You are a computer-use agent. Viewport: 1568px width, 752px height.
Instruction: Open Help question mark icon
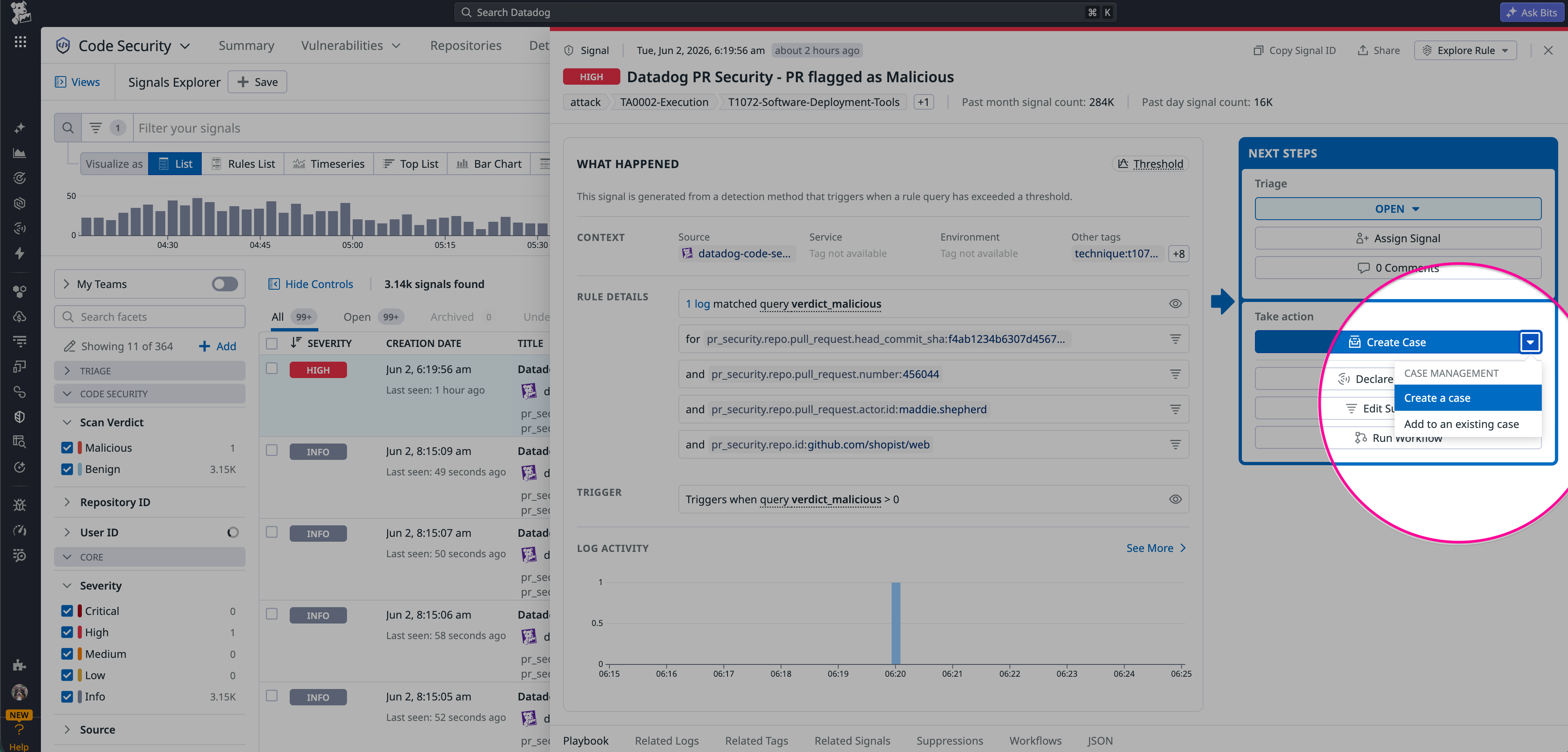(x=19, y=729)
